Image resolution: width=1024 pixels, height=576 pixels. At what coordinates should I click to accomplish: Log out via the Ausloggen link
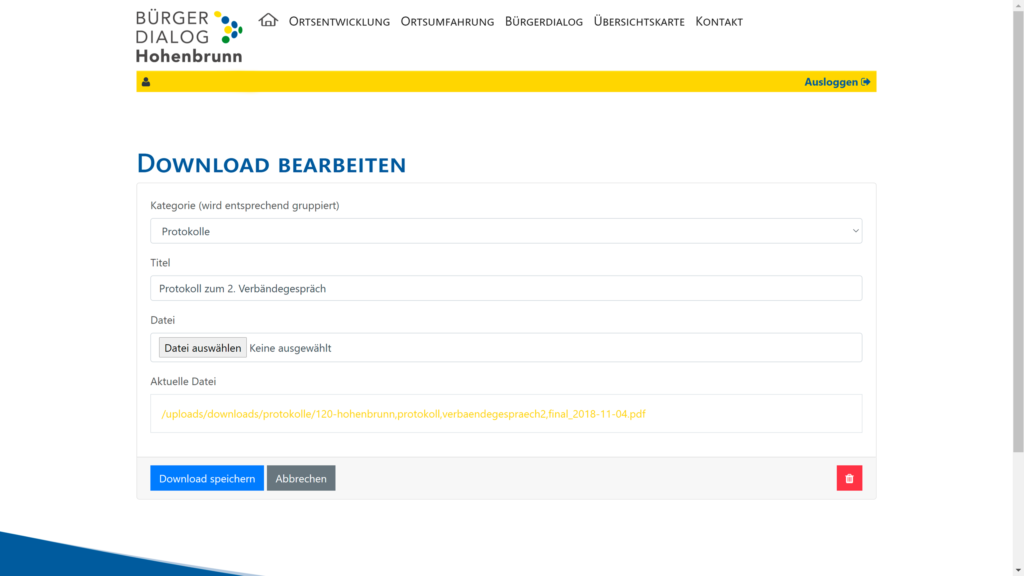(837, 82)
